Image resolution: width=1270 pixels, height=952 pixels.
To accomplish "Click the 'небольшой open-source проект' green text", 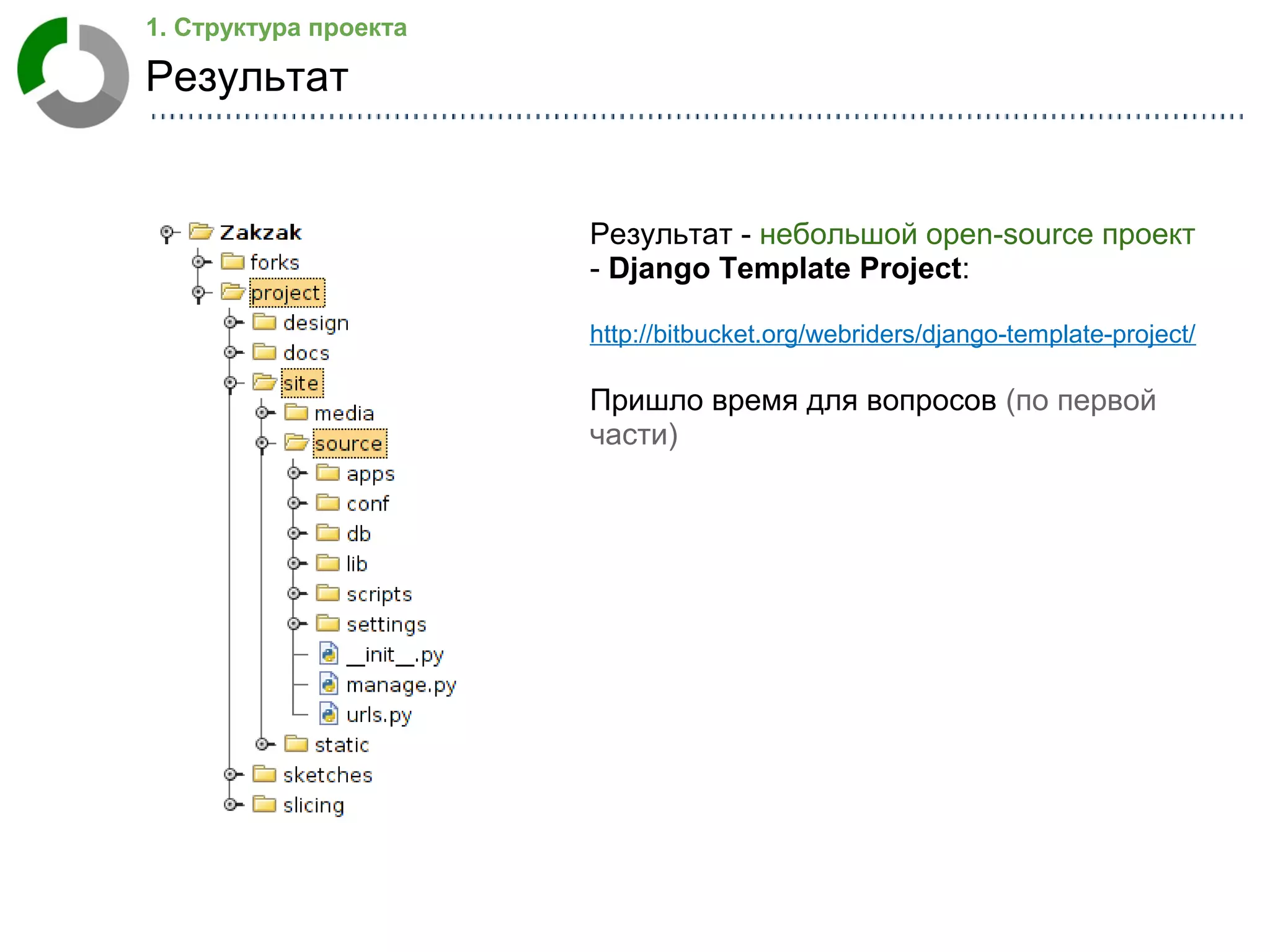I will [x=977, y=234].
